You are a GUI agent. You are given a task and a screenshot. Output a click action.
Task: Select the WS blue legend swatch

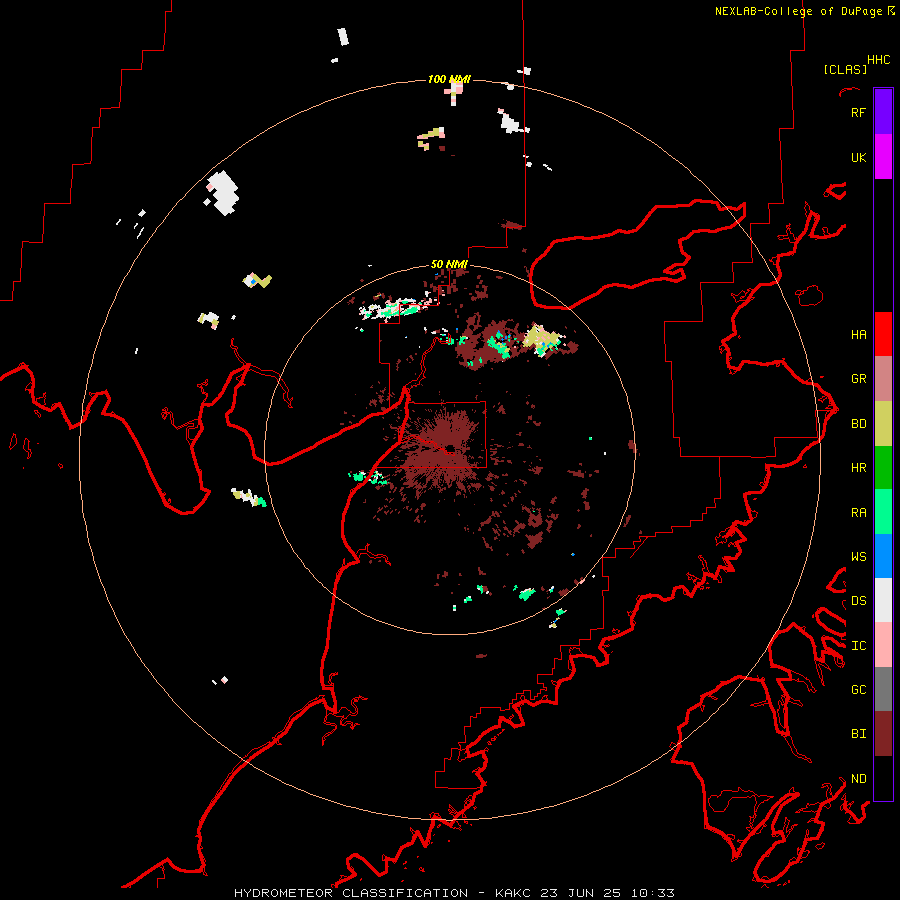pyautogui.click(x=883, y=556)
